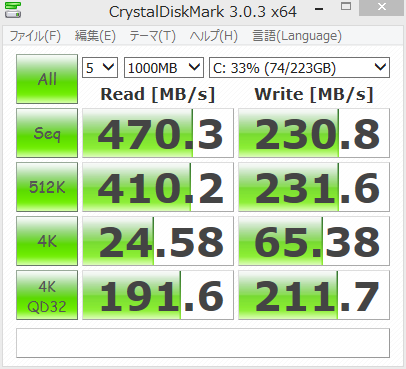Open the test size dropdown showing 1000MB
406x369 pixels.
pos(164,68)
